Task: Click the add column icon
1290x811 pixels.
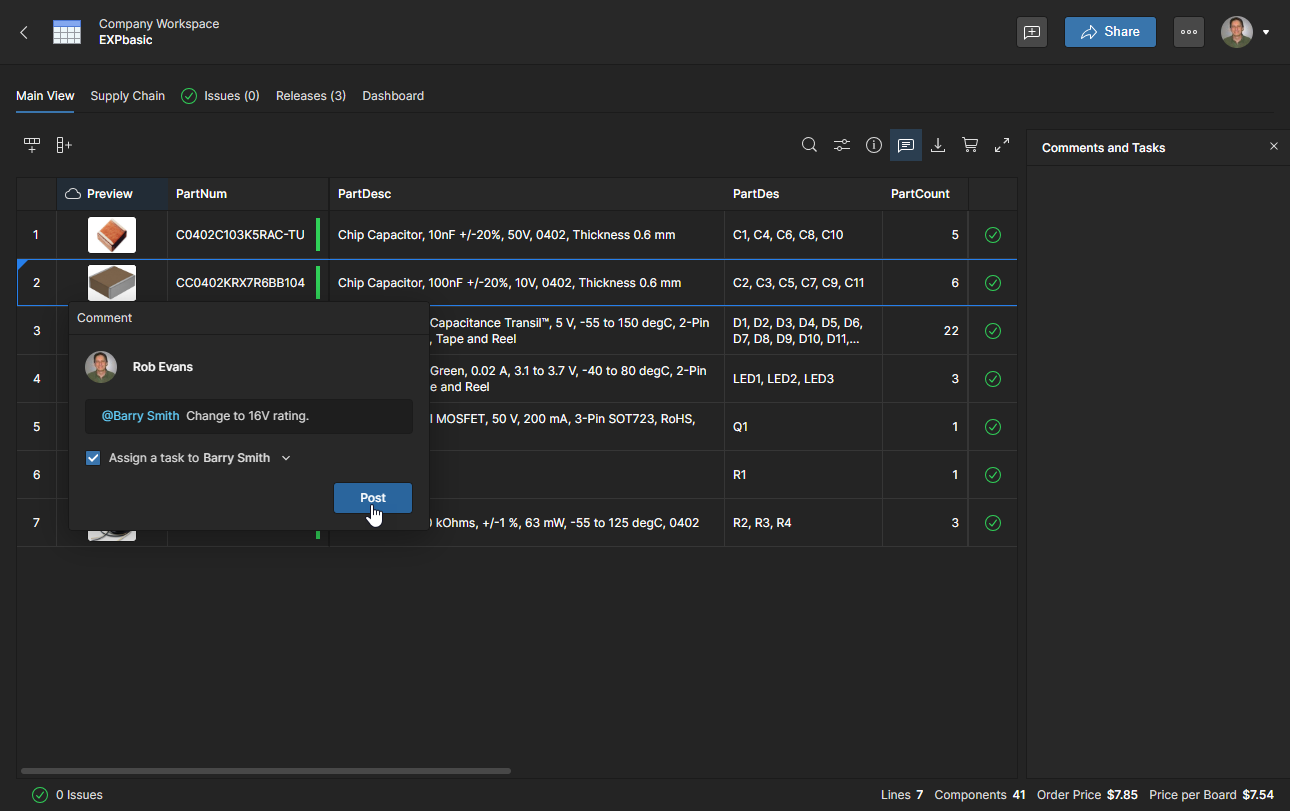Action: [x=64, y=145]
